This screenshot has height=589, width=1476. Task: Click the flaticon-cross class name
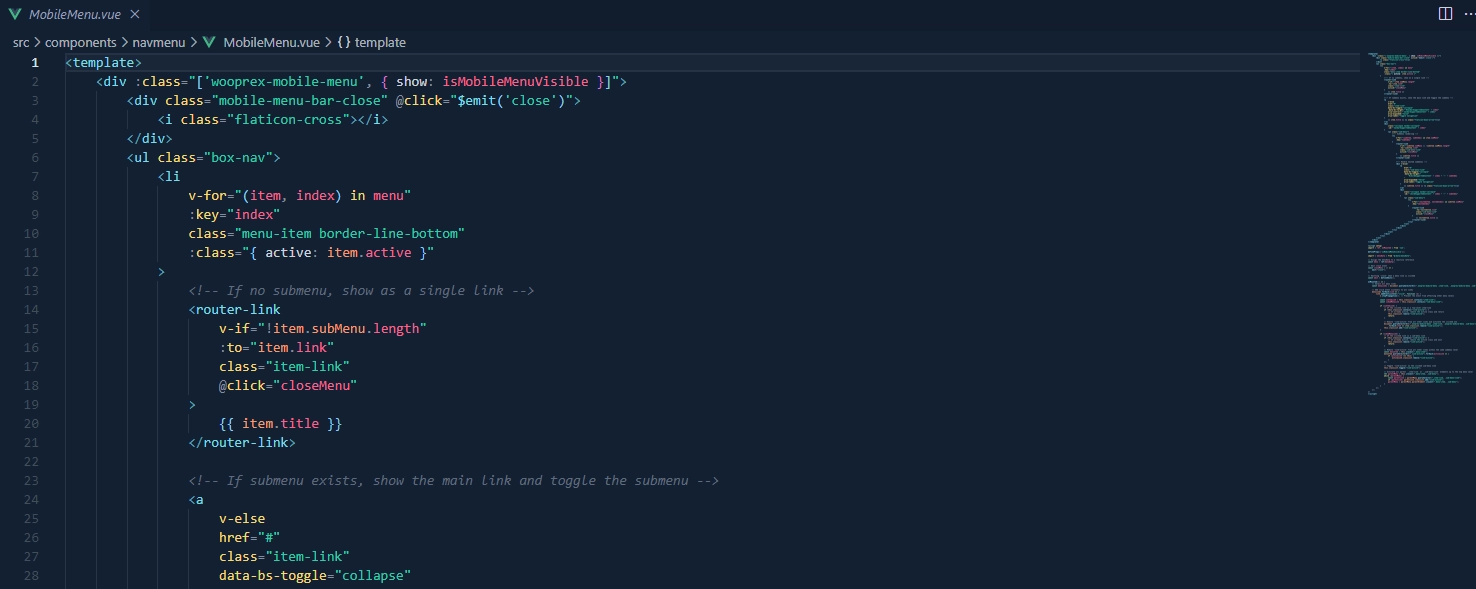click(x=293, y=120)
